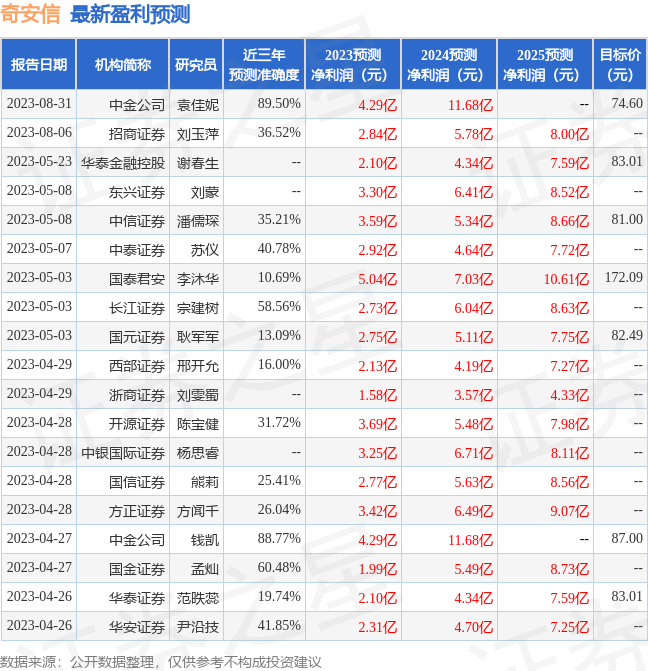Click institution 方正证券
This screenshot has height=671, width=648.
click(137, 511)
